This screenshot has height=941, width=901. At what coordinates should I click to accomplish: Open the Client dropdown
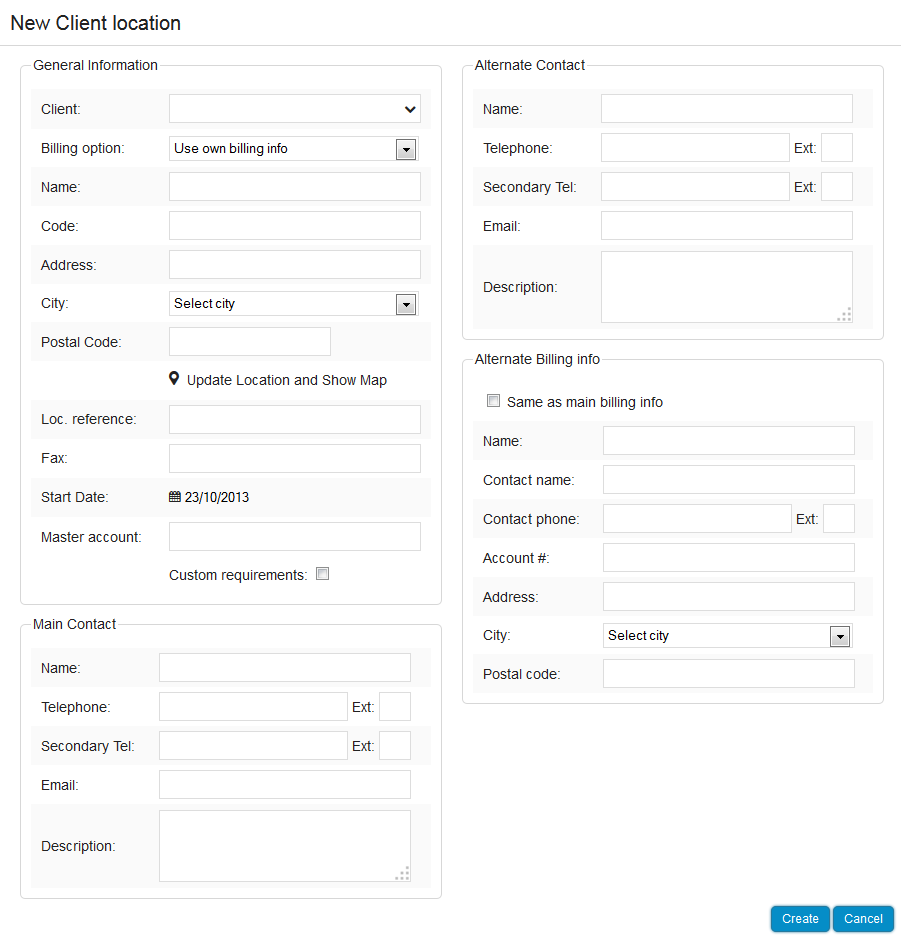click(x=295, y=109)
